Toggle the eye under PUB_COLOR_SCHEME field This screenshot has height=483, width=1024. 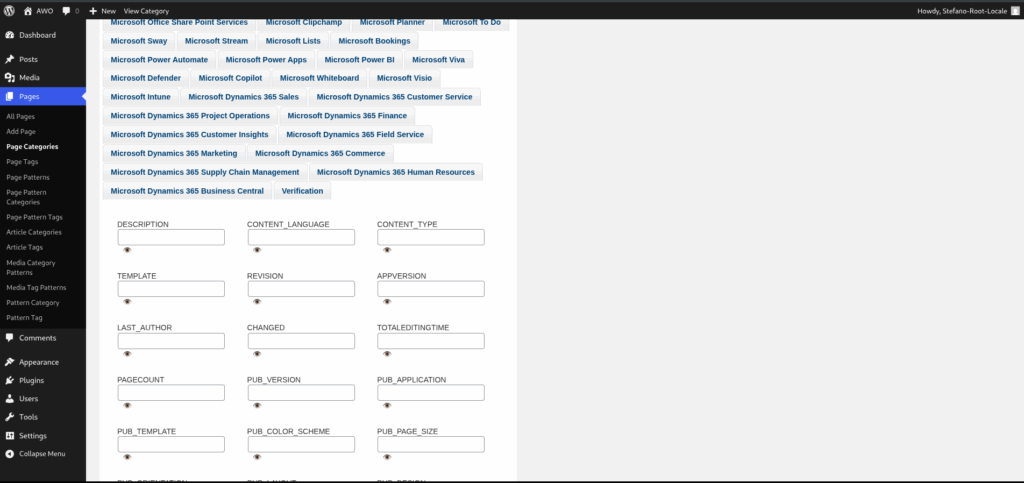[x=257, y=457]
